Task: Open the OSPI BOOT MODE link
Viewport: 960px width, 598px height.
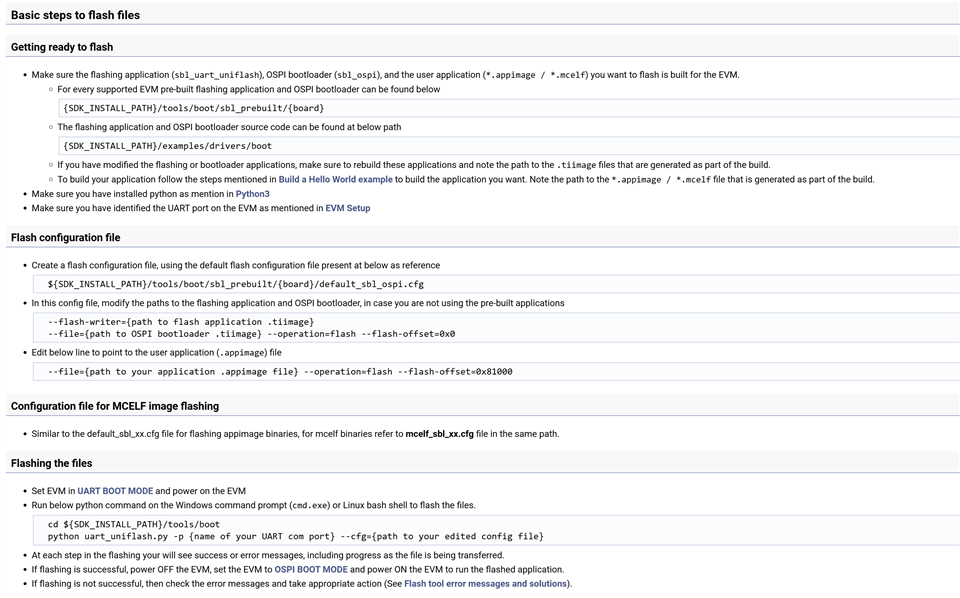Action: point(311,569)
